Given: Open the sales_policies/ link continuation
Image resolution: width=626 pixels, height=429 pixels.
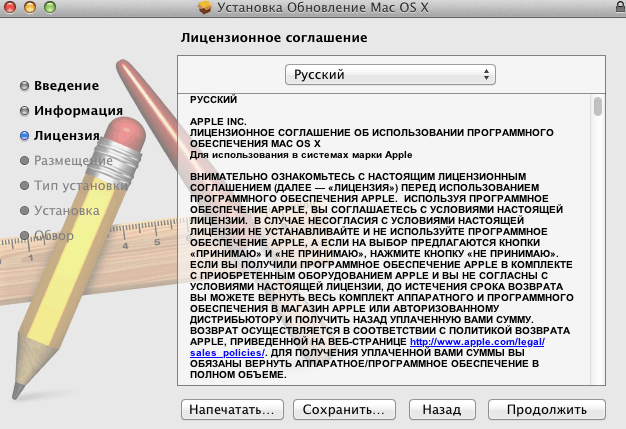Looking at the screenshot, I should (x=227, y=353).
